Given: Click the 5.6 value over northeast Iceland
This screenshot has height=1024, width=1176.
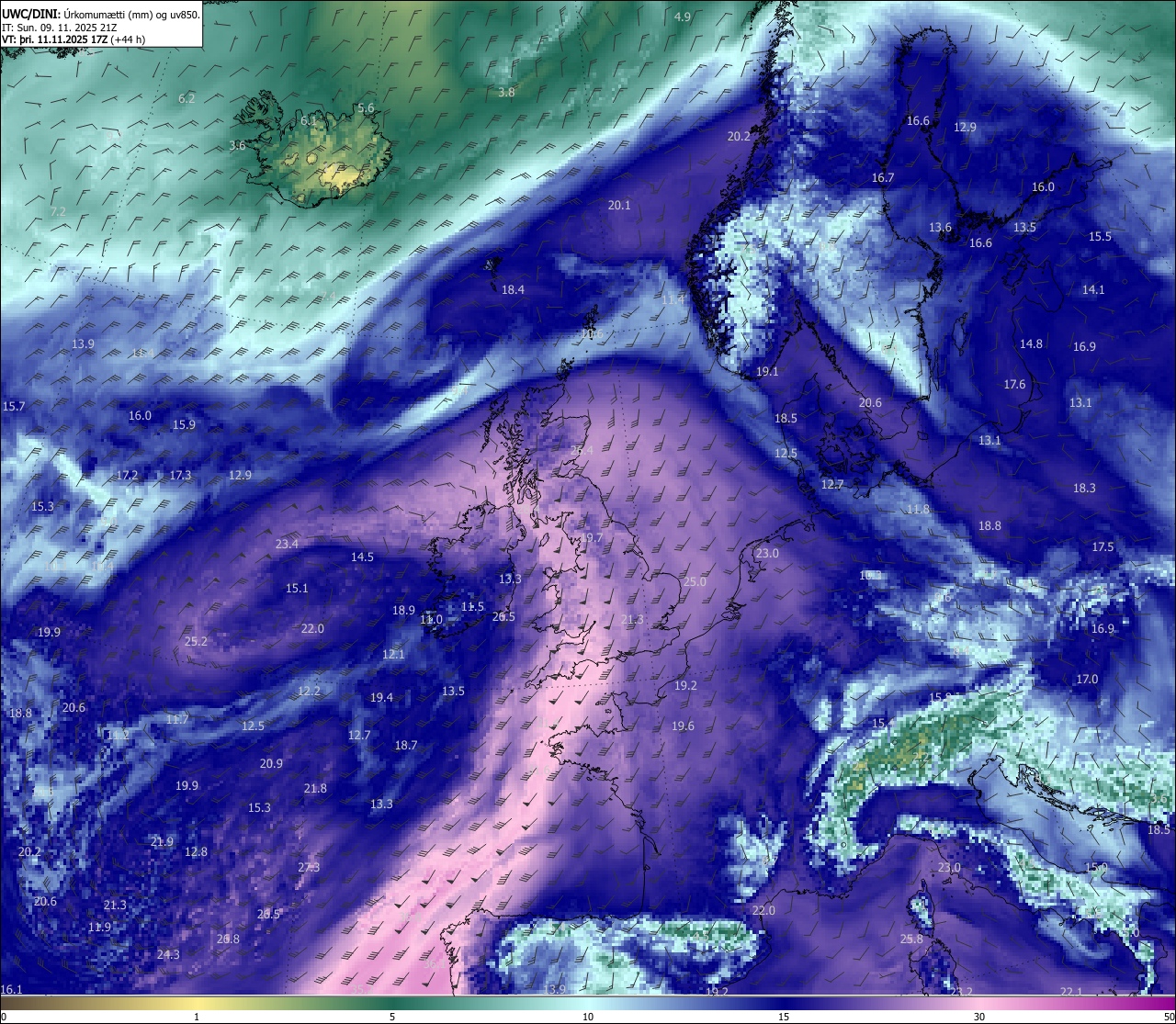Looking at the screenshot, I should coord(366,108).
